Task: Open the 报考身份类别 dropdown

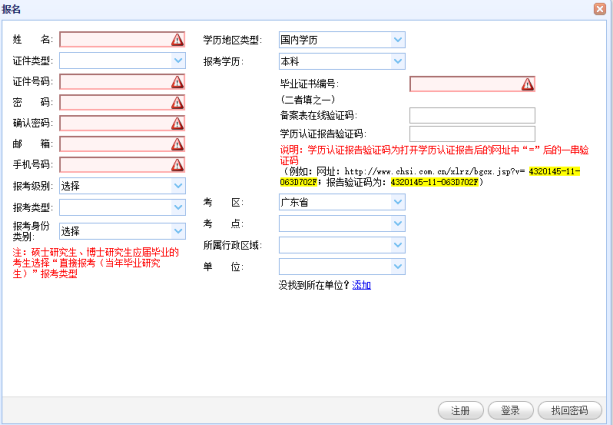Action: click(x=178, y=231)
